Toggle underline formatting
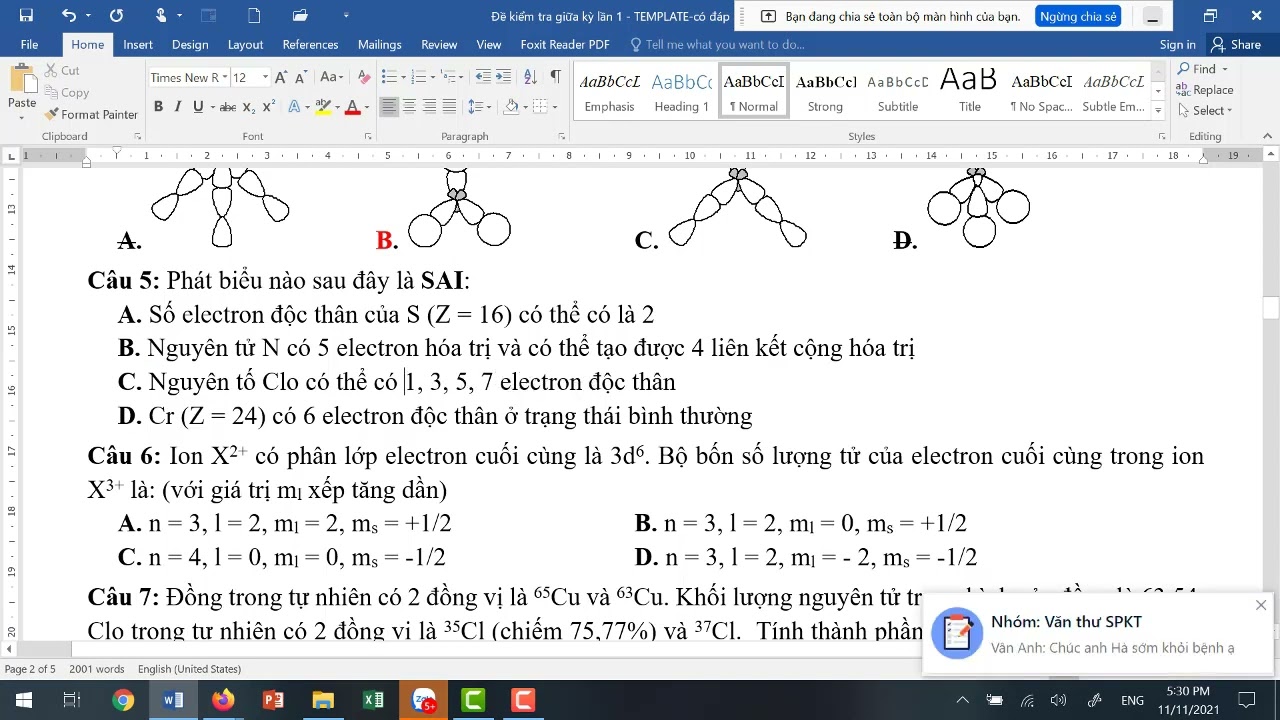The width and height of the screenshot is (1280, 720). point(198,107)
